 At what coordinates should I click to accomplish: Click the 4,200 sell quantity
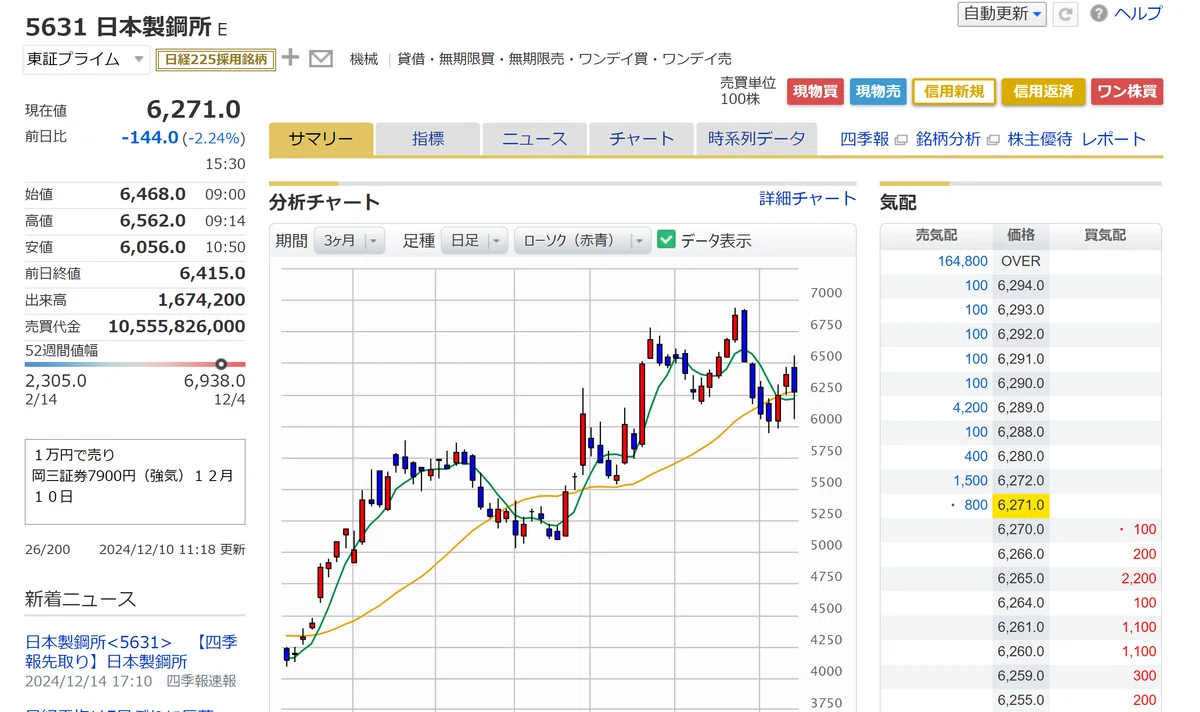pyautogui.click(x=970, y=408)
